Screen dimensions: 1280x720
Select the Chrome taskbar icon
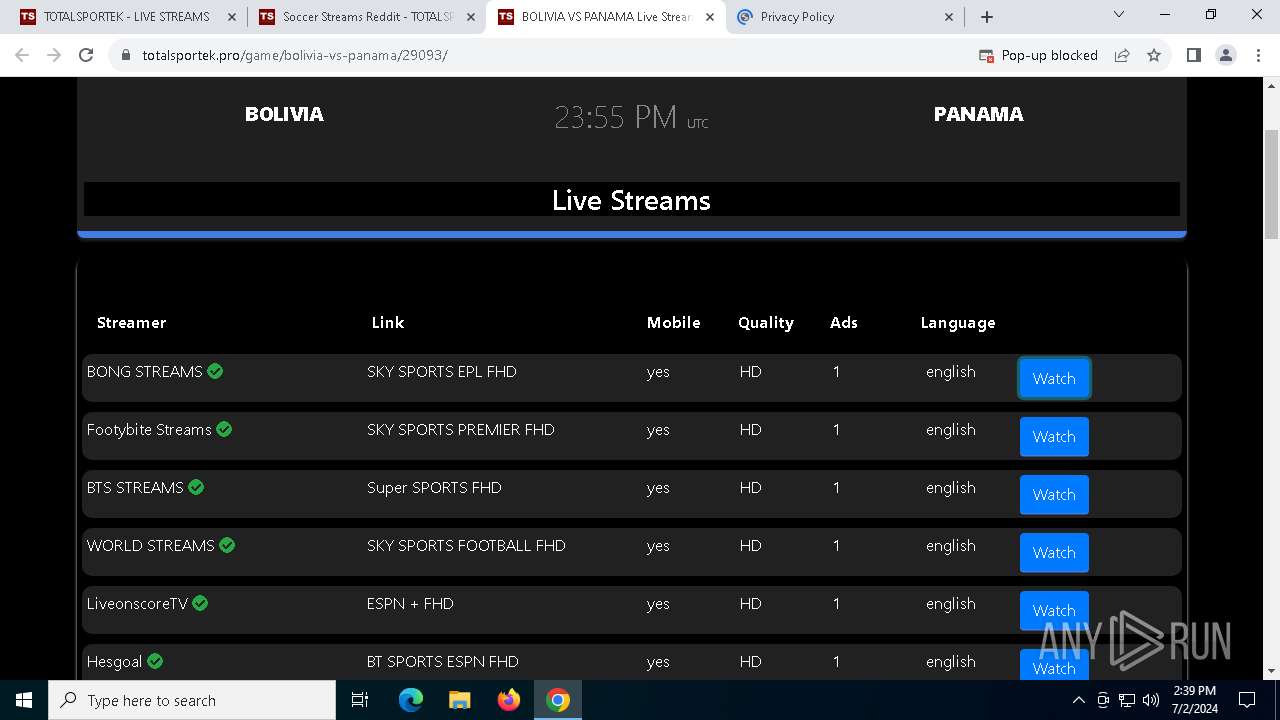pos(558,700)
